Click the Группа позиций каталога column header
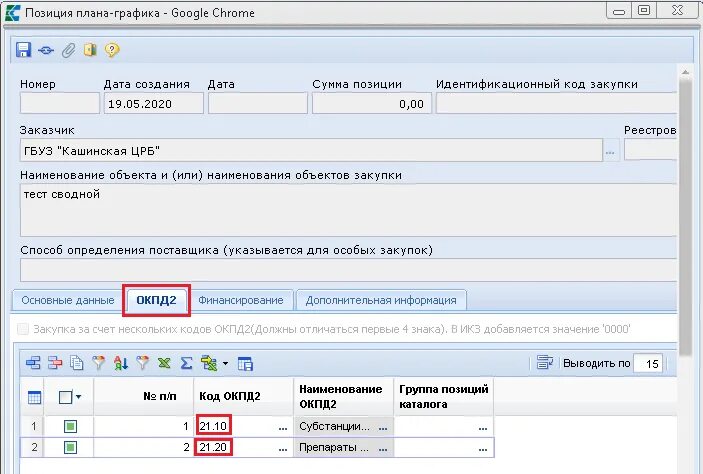This screenshot has height=474, width=703. coord(443,396)
